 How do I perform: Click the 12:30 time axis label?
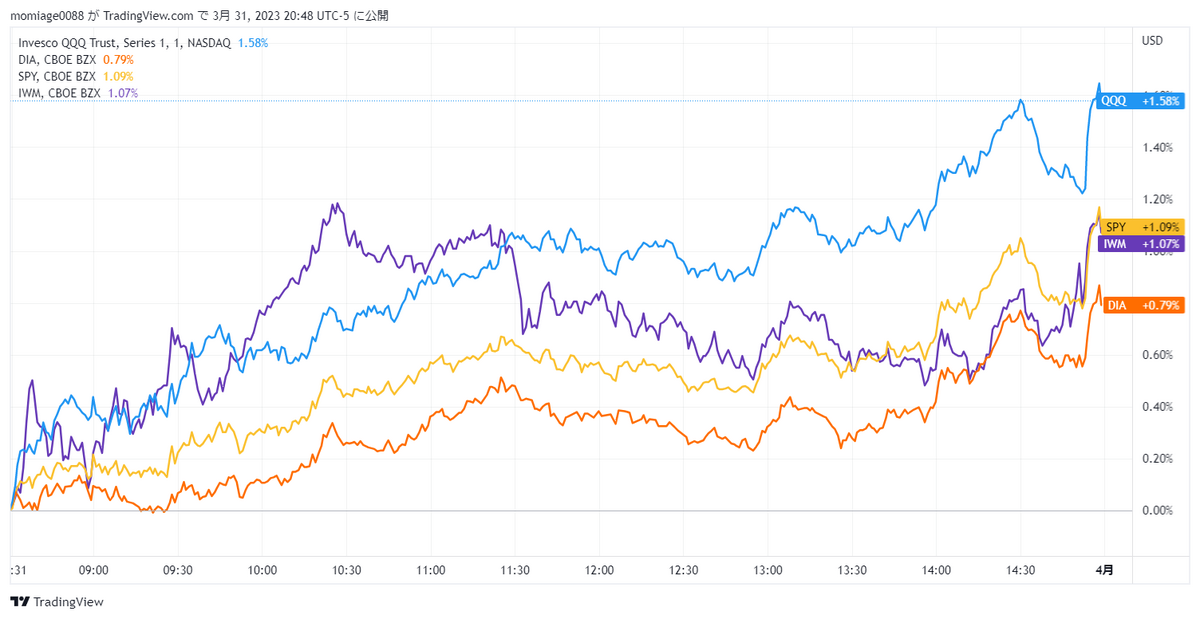point(683,569)
